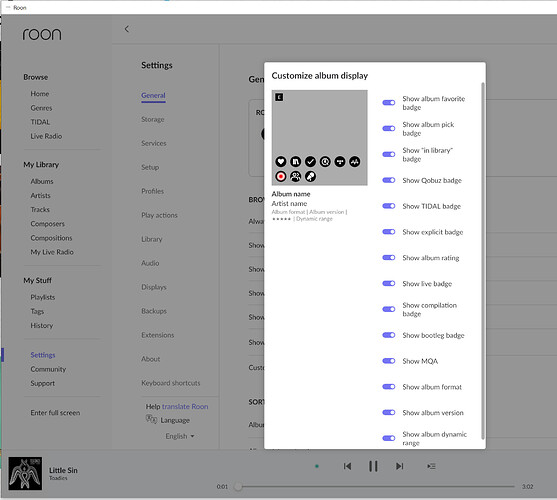Open the play queue icon
Image resolution: width=557 pixels, height=500 pixels.
point(431,466)
